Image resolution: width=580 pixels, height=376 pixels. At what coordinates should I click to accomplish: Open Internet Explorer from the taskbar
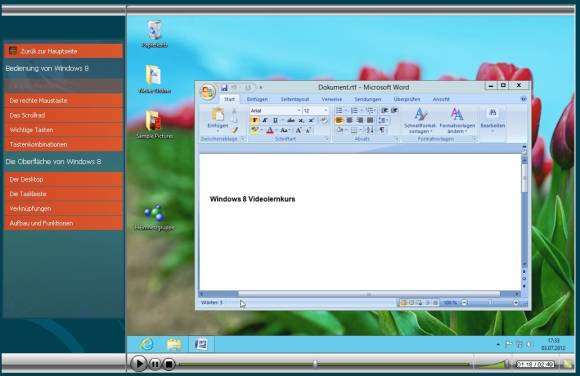click(x=147, y=344)
